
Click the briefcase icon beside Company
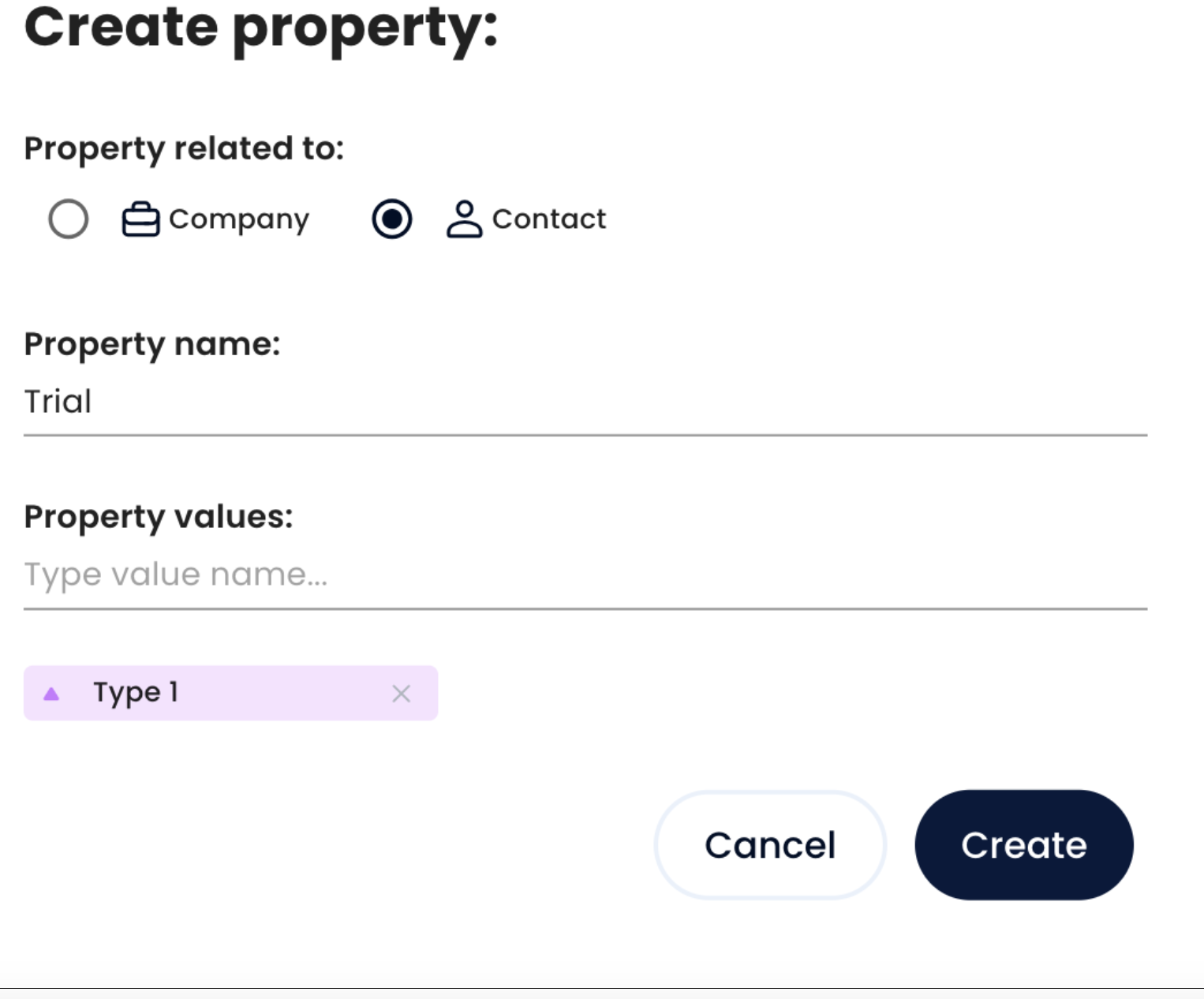tap(140, 219)
